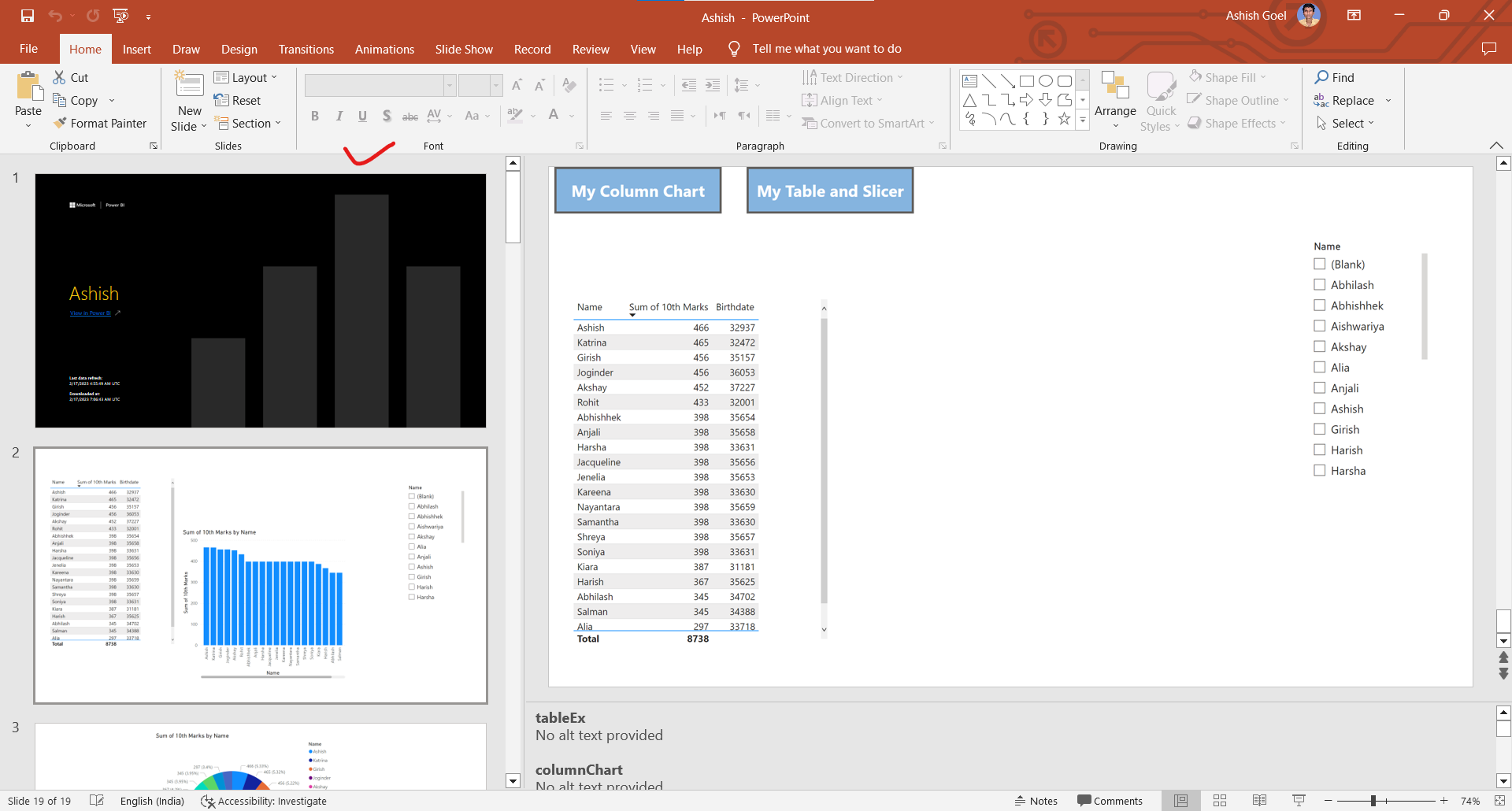1512x811 pixels.
Task: Insert an oval shape from Drawing gallery
Action: (1046, 80)
